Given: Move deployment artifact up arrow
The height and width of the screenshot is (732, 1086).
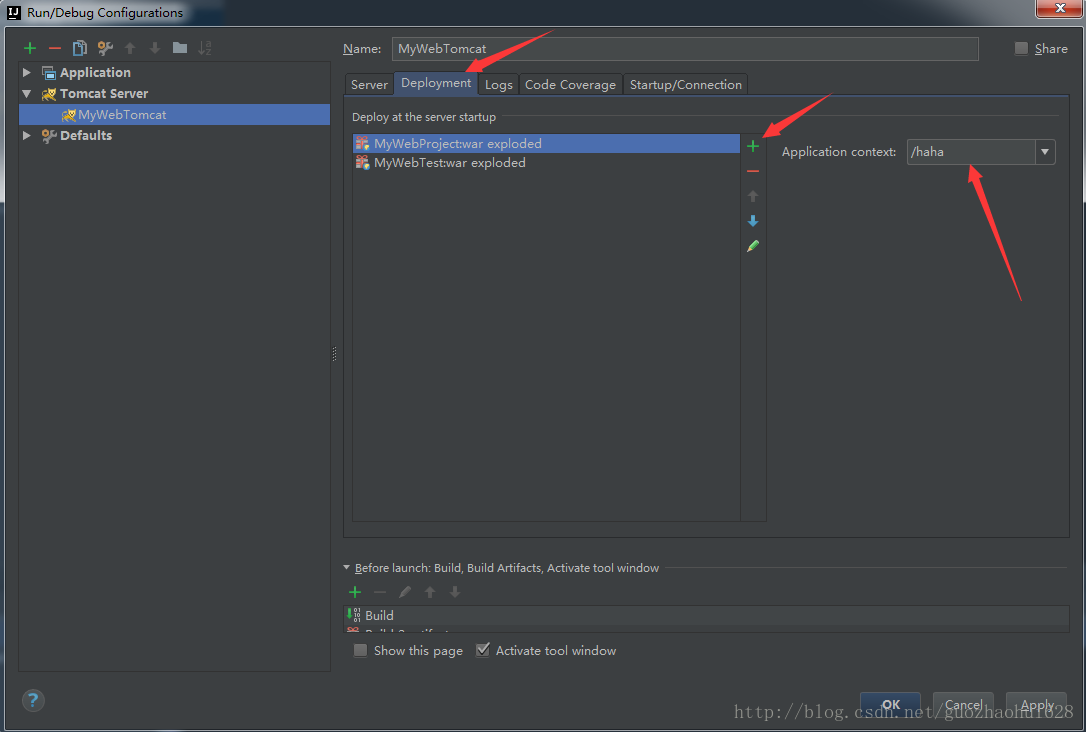Looking at the screenshot, I should (753, 196).
